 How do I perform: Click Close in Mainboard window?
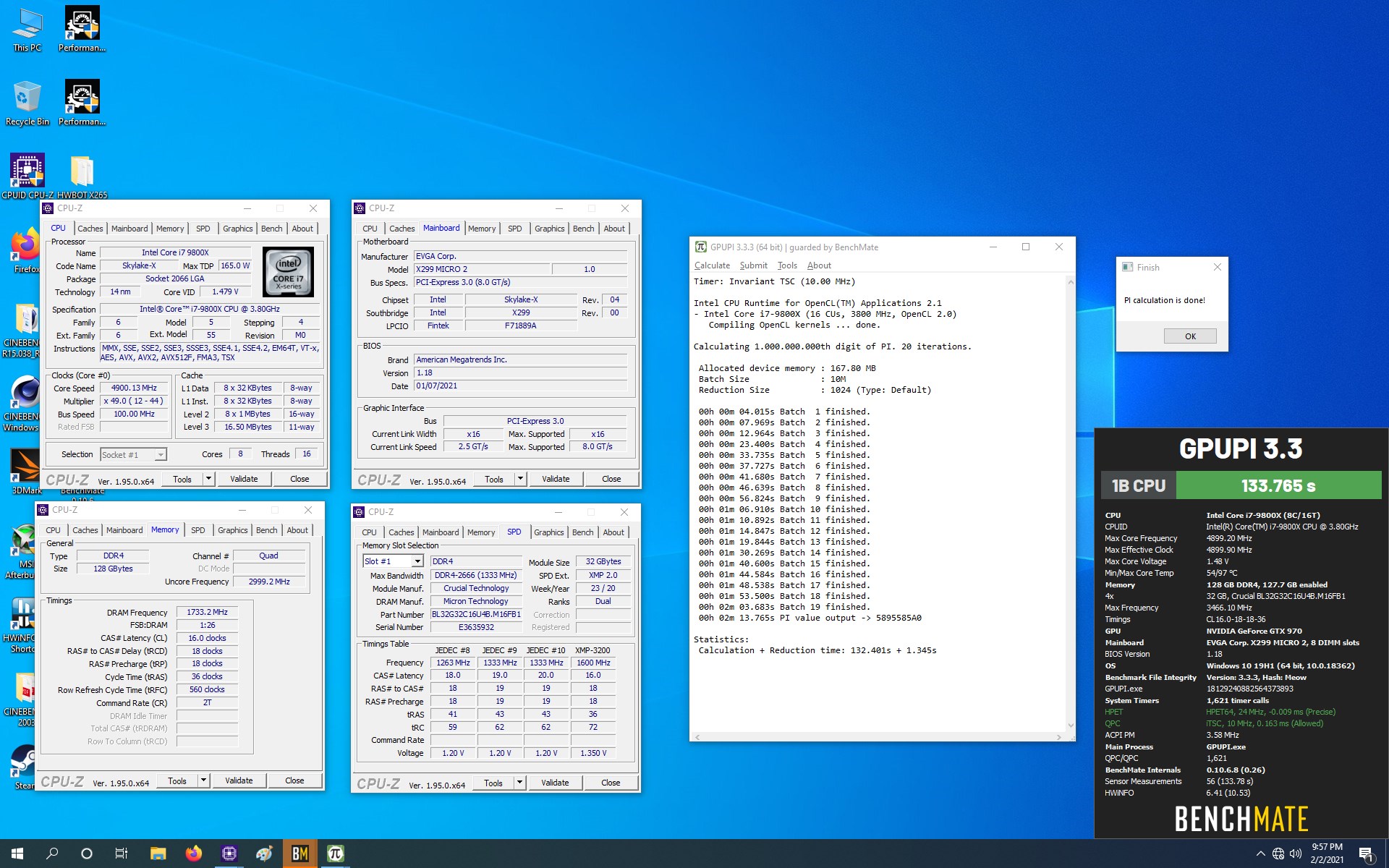611,479
